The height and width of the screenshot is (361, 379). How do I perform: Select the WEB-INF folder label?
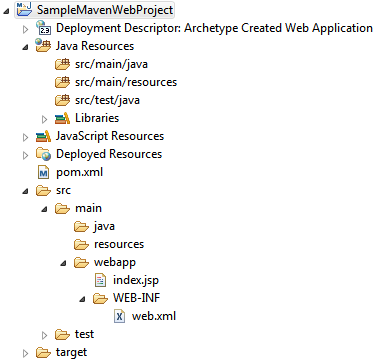pyautogui.click(x=137, y=298)
